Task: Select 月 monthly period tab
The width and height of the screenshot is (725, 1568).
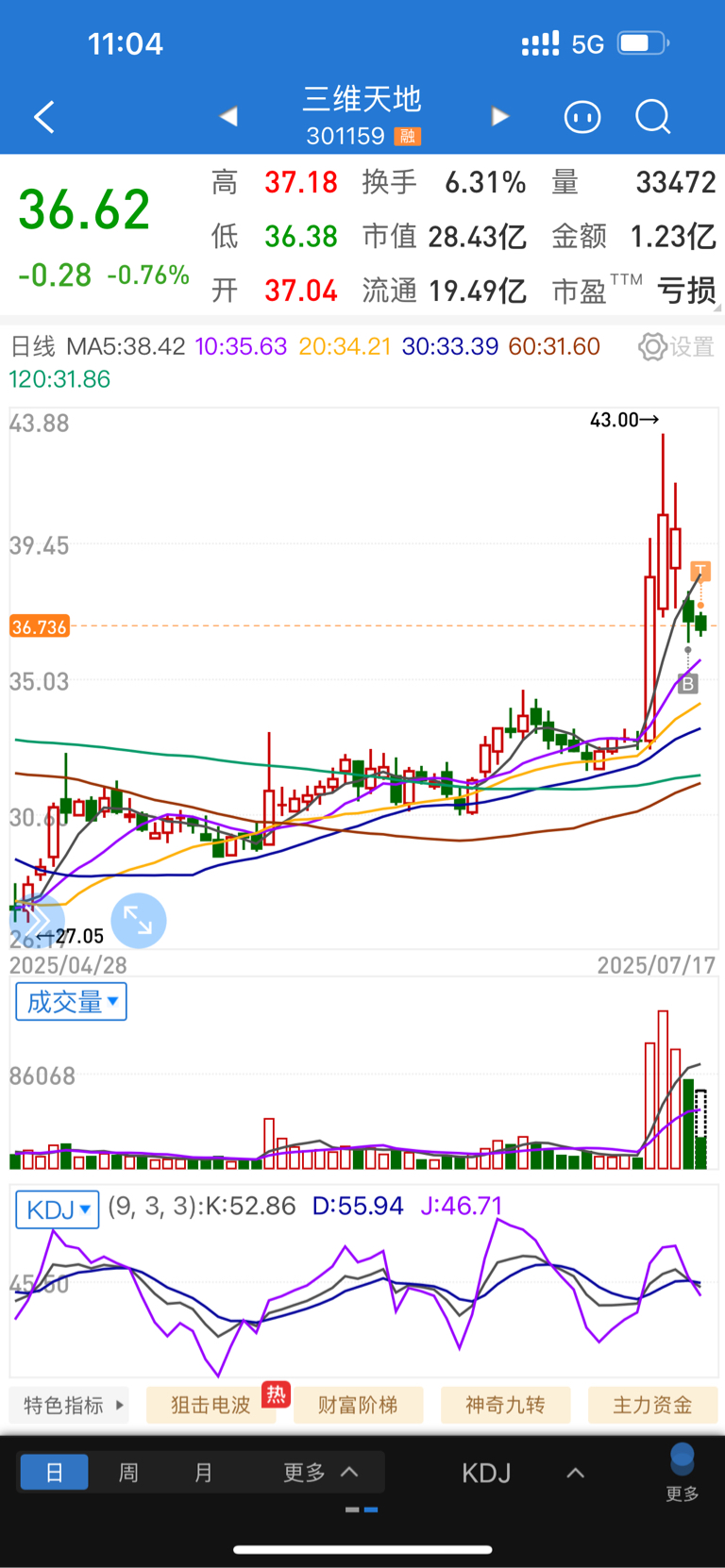Action: click(203, 1472)
